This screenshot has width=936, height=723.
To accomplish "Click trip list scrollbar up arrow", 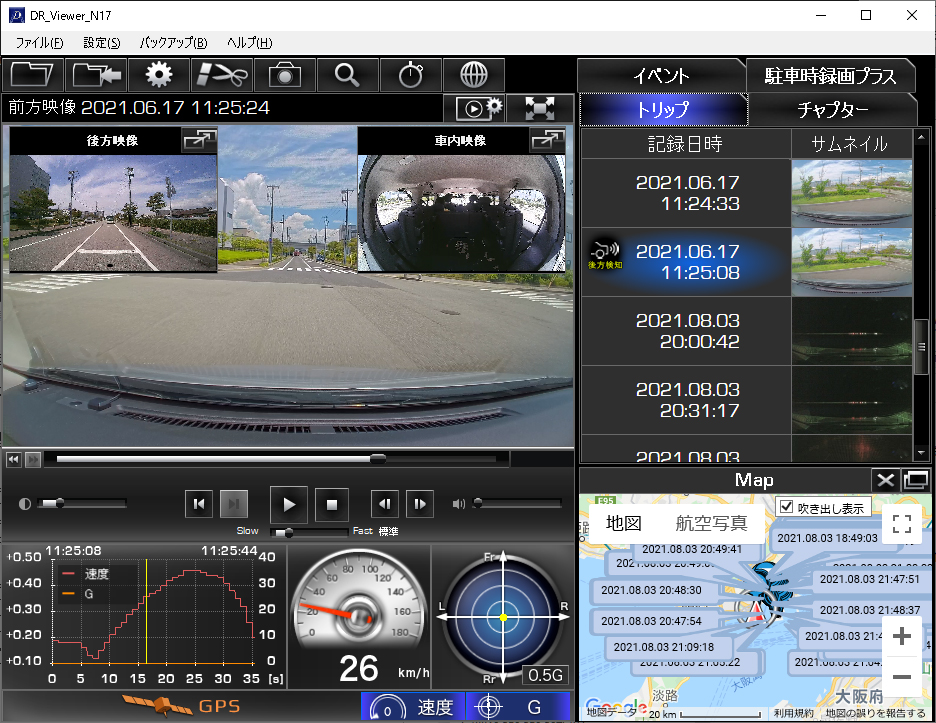I will click(x=921, y=137).
